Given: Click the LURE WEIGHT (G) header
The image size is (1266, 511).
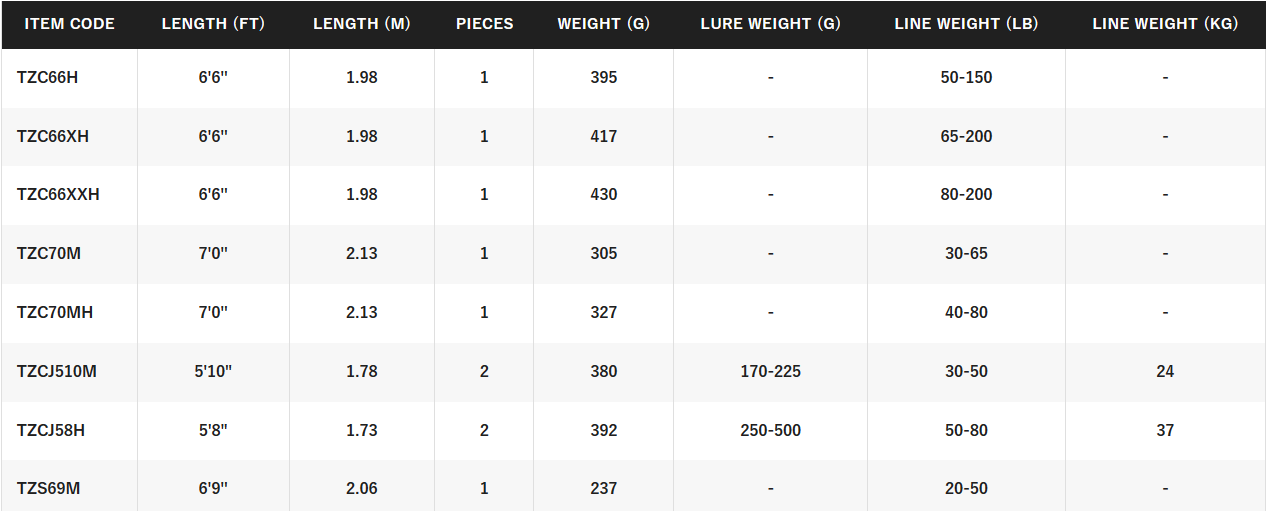Looking at the screenshot, I should pos(770,24).
